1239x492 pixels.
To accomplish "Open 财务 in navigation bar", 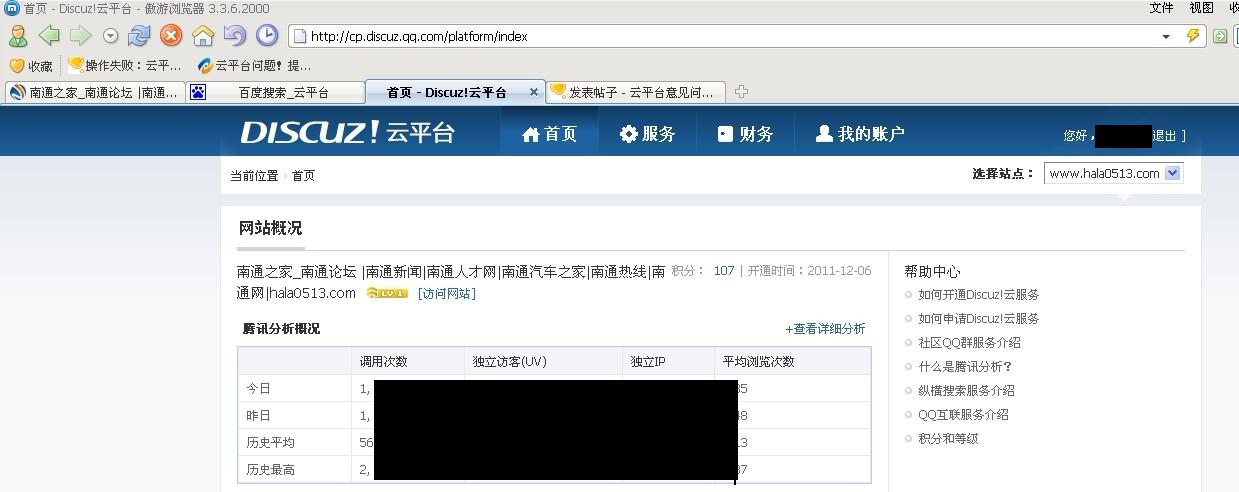I will tap(745, 134).
